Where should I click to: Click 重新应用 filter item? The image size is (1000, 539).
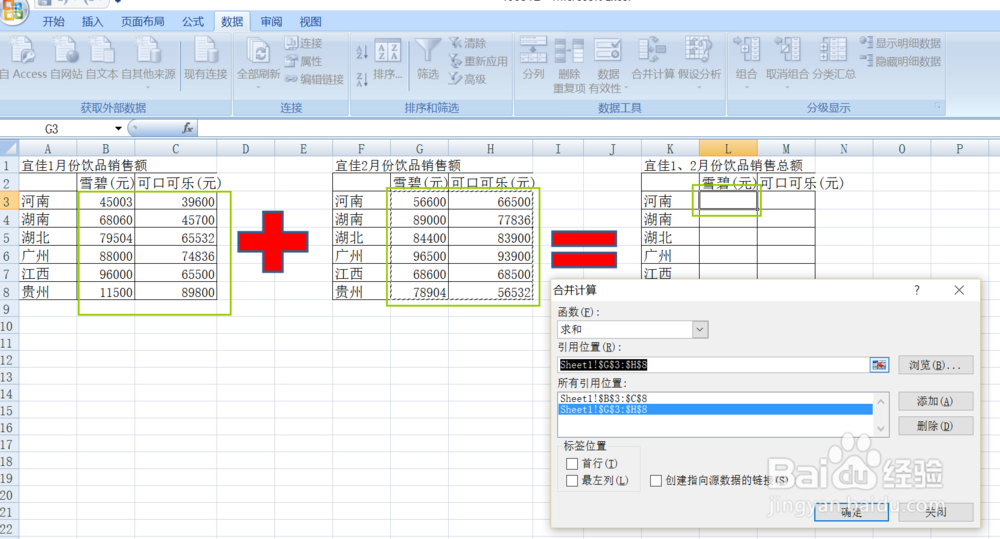click(x=478, y=61)
